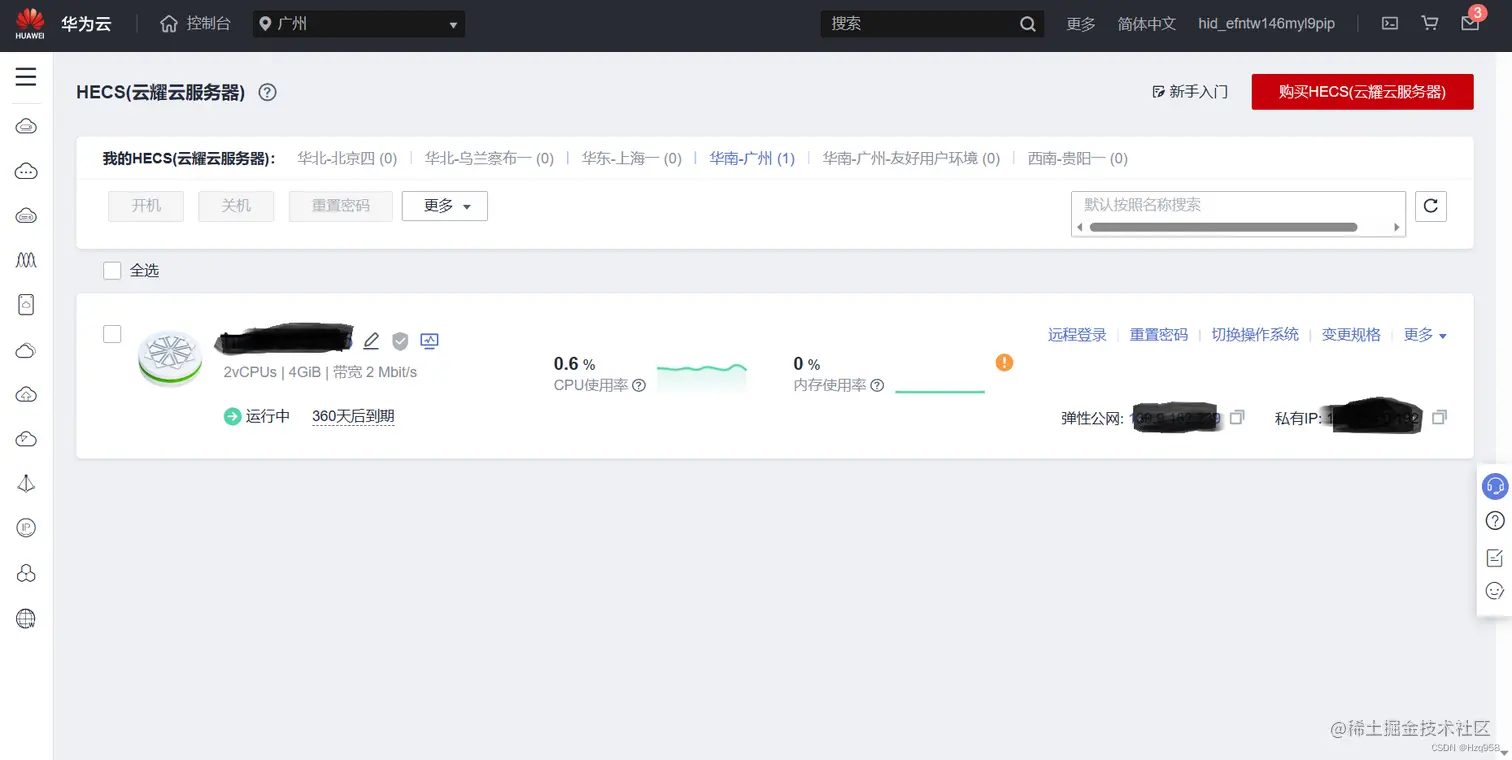Image resolution: width=1512 pixels, height=760 pixels.
Task: Switch to 华东-上海一 (0) region tab
Action: [632, 158]
